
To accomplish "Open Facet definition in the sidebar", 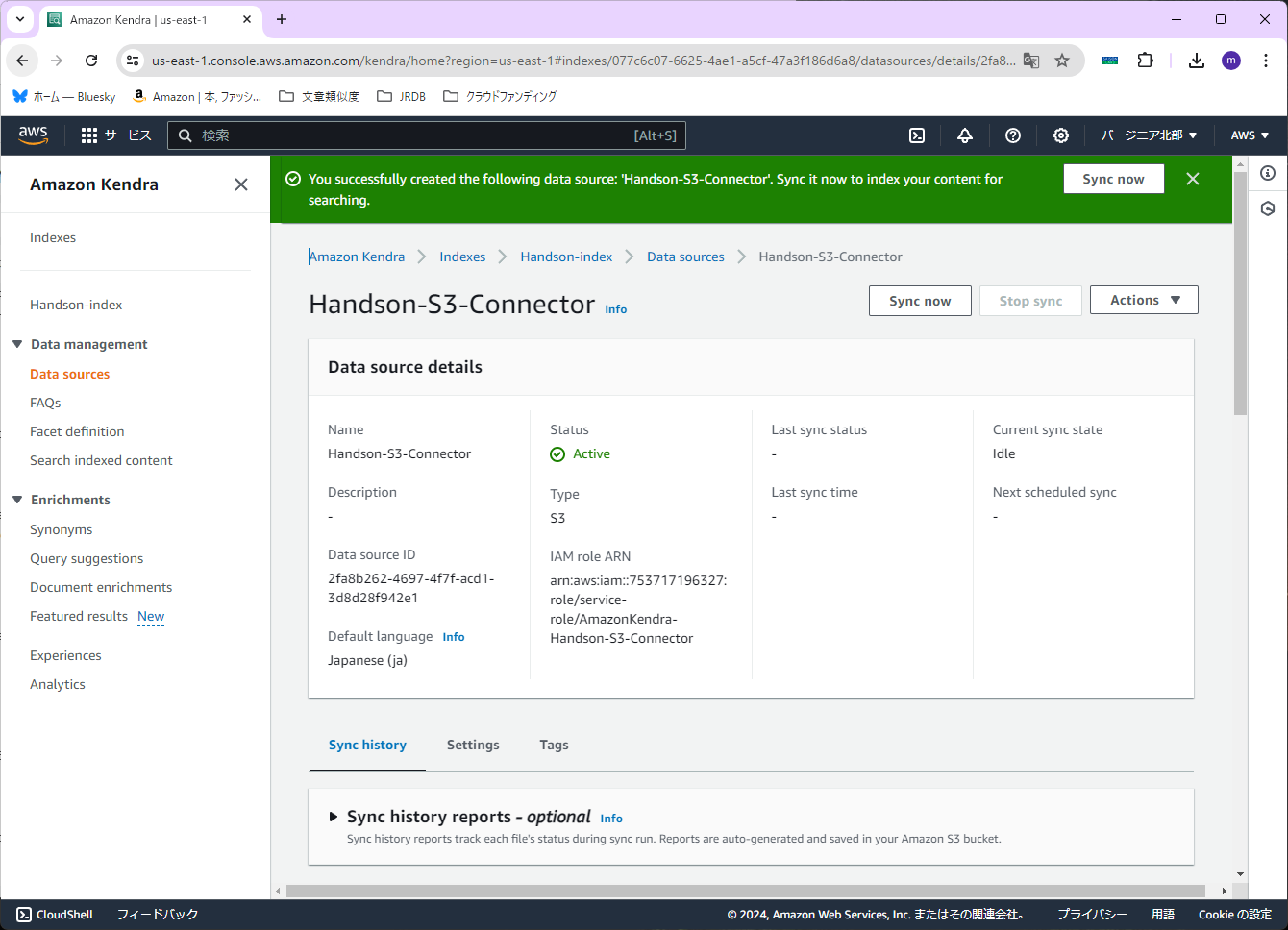I will pos(77,431).
